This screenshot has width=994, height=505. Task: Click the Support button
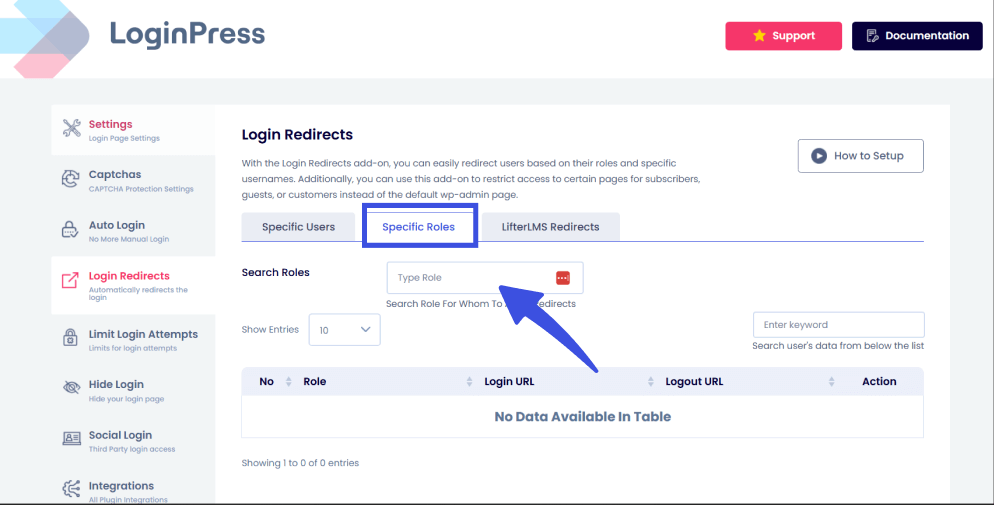click(x=783, y=36)
